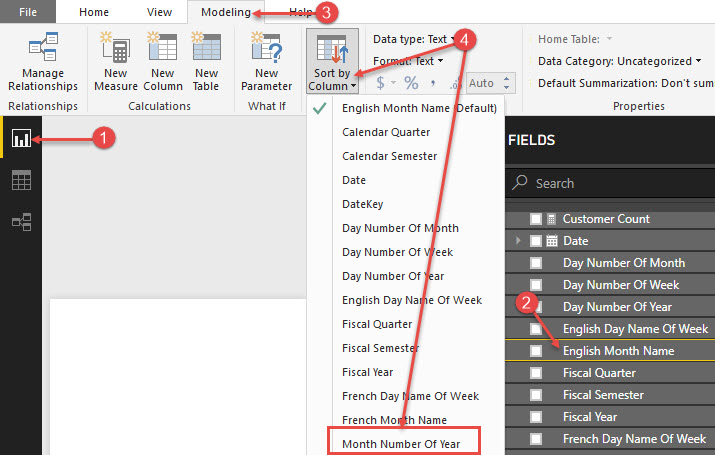Tick the Customer Count checkbox

point(536,219)
